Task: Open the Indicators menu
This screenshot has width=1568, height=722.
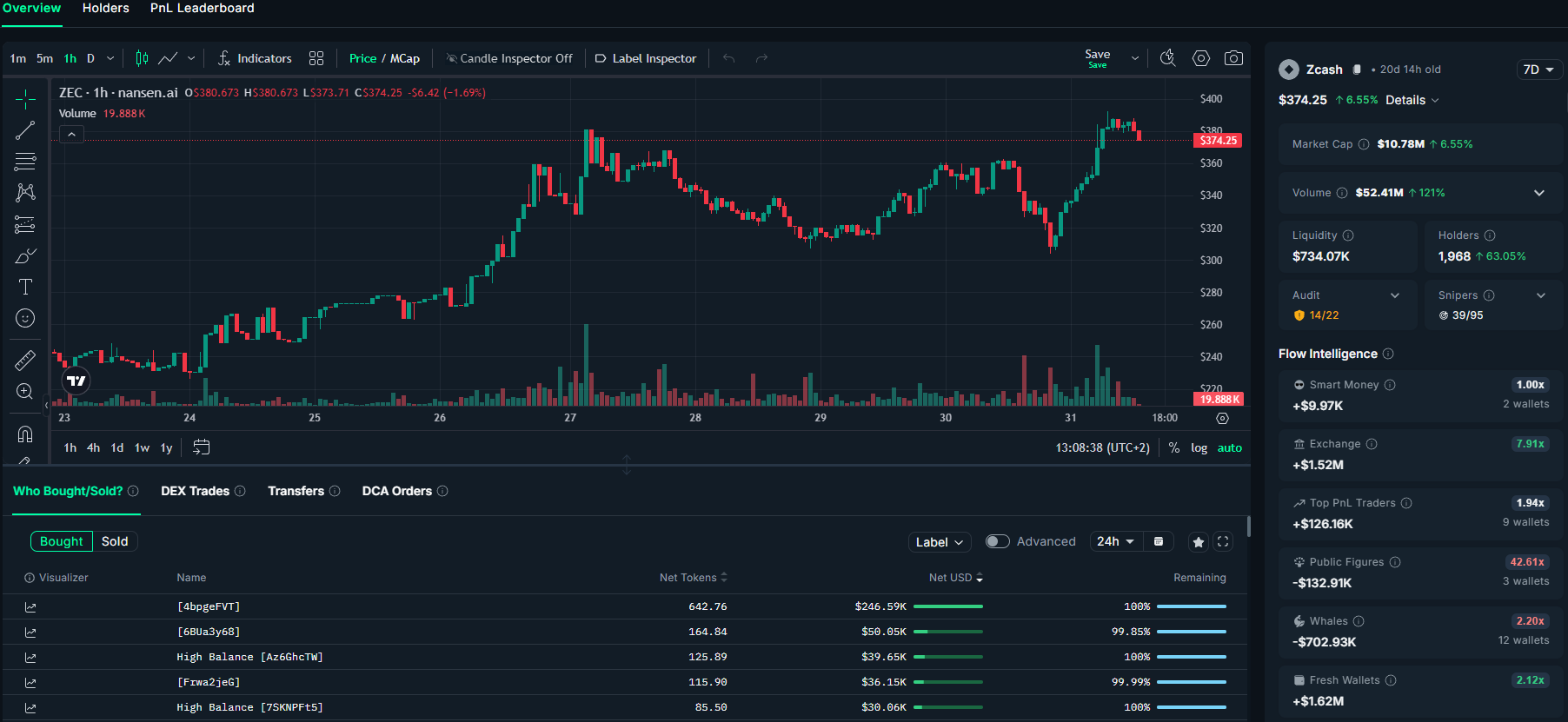Action: tap(255, 58)
